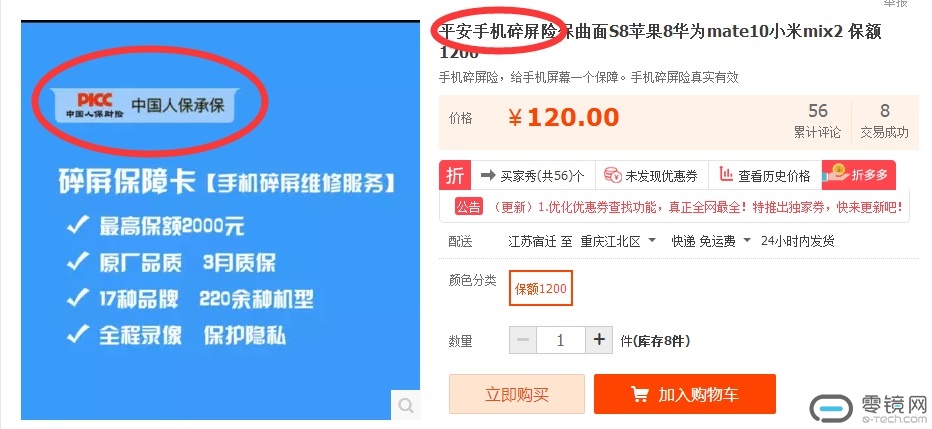
Task: Click the red 公告 announcement badge
Action: pos(469,207)
